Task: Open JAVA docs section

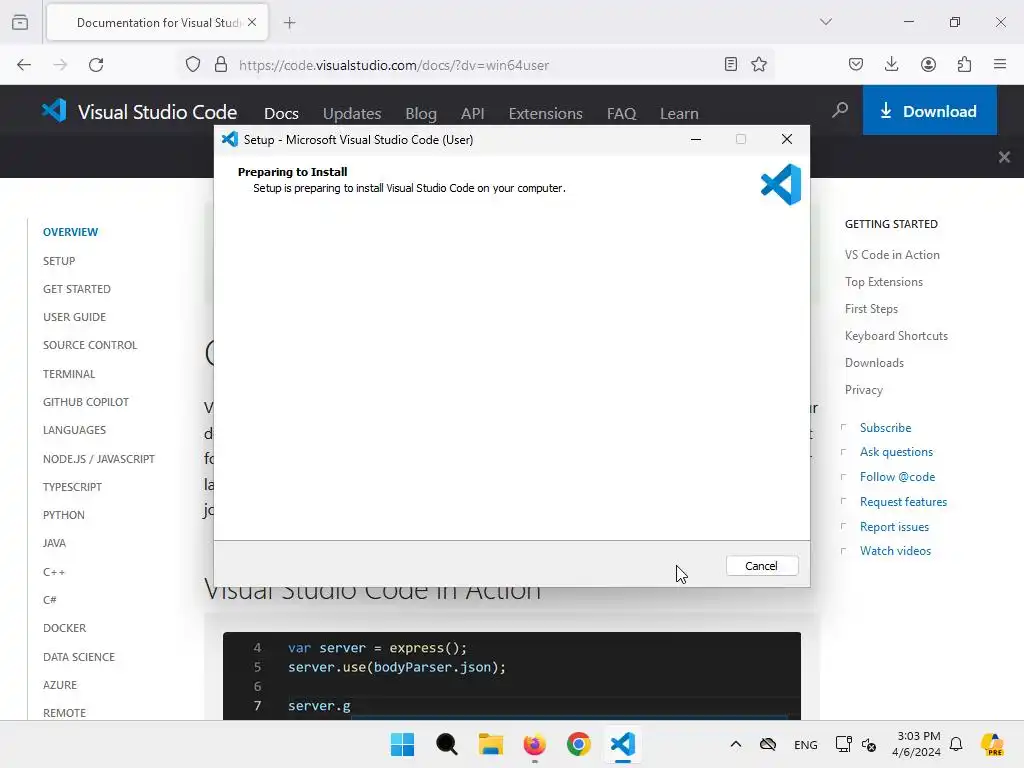Action: coord(54,543)
